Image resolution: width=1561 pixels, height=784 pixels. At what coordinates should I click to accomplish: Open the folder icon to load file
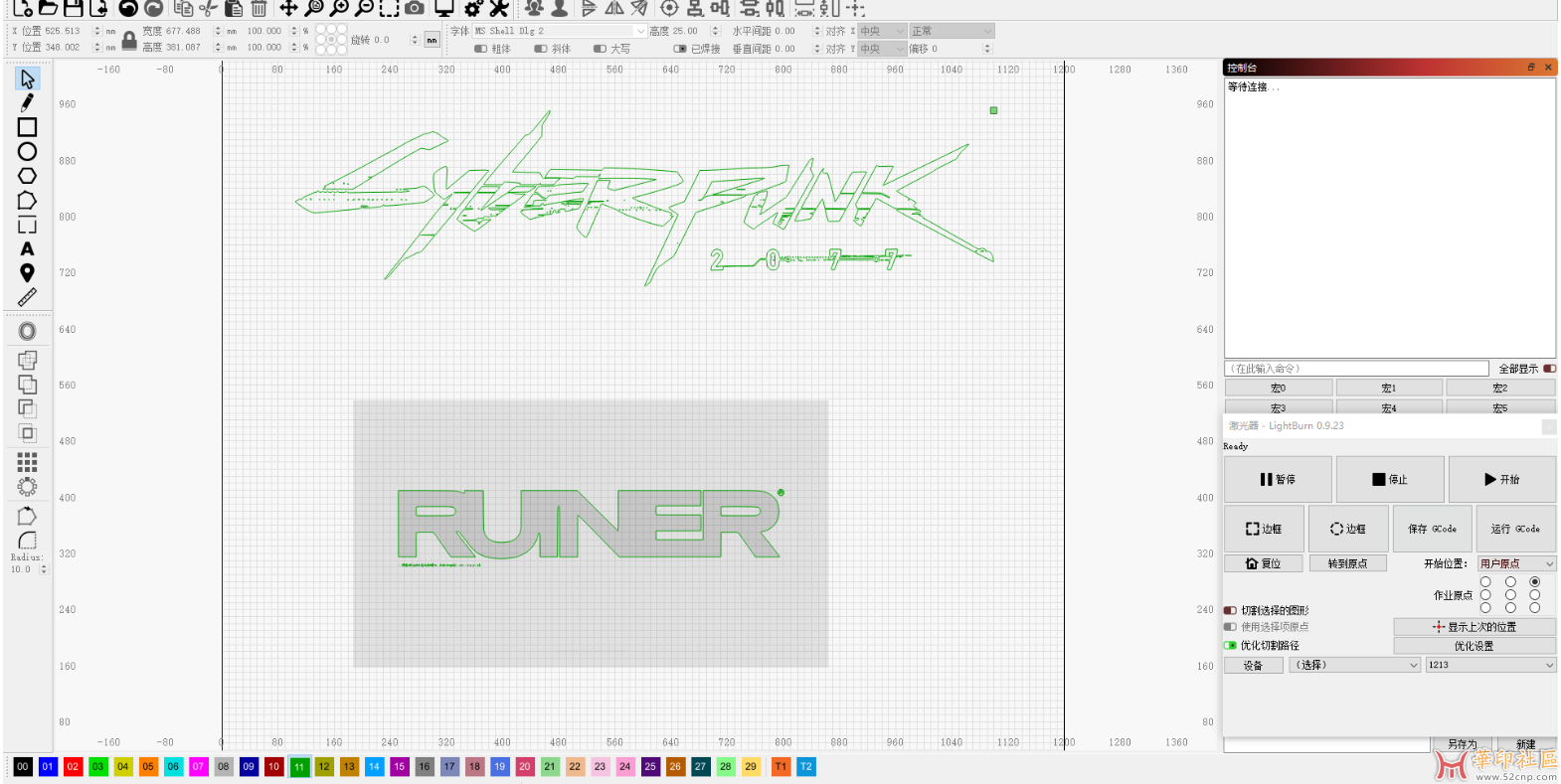point(47,8)
